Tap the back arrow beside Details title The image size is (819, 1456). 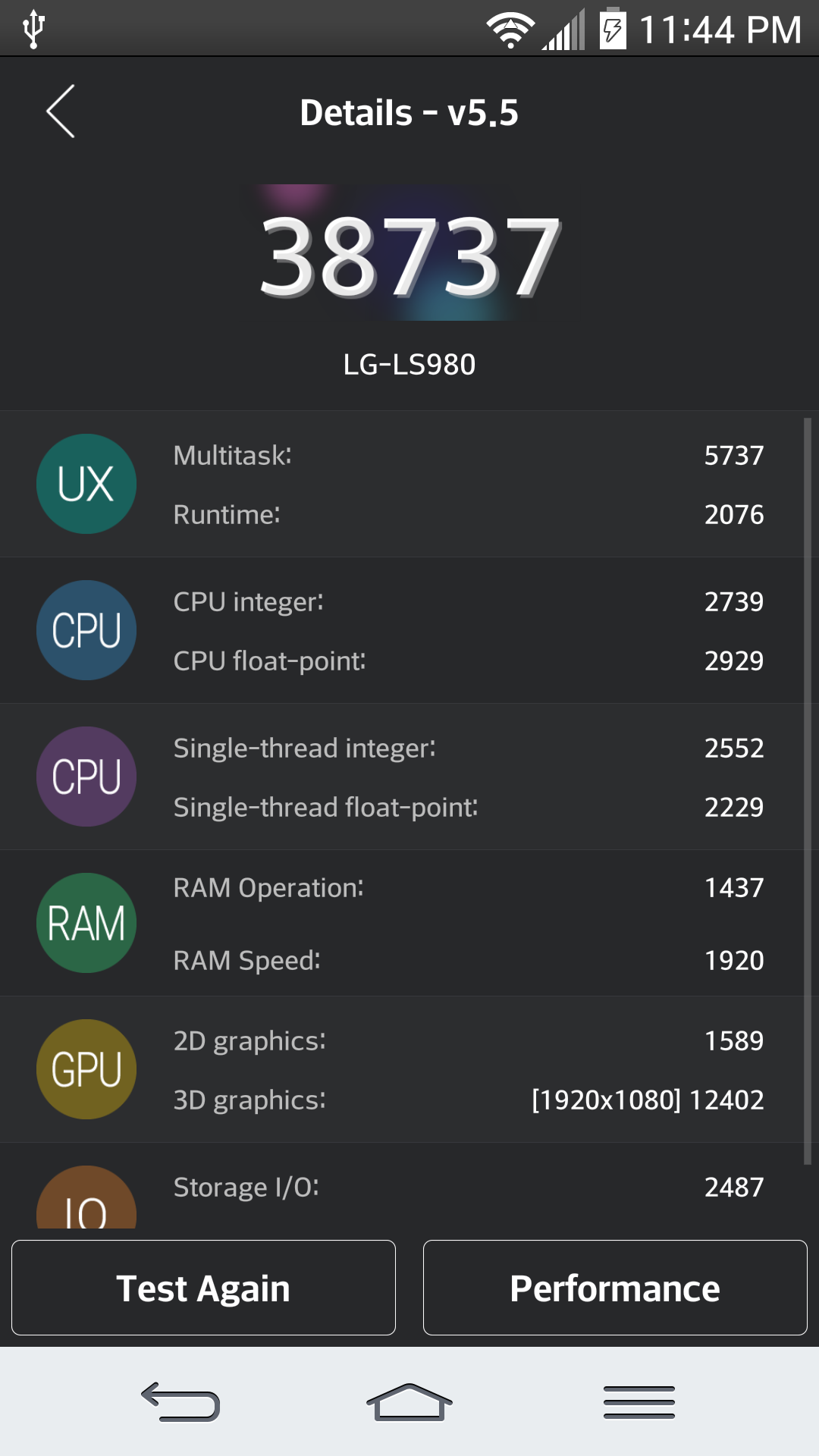pyautogui.click(x=60, y=110)
